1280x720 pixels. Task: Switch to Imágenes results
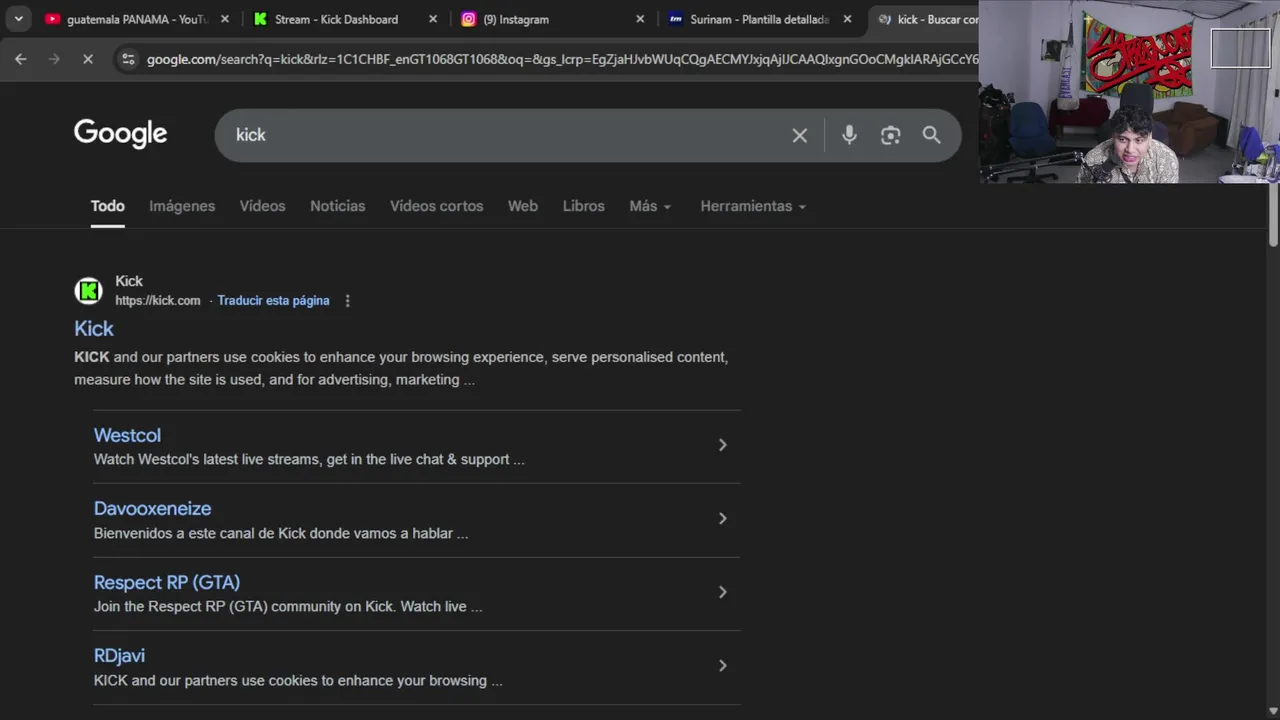182,206
